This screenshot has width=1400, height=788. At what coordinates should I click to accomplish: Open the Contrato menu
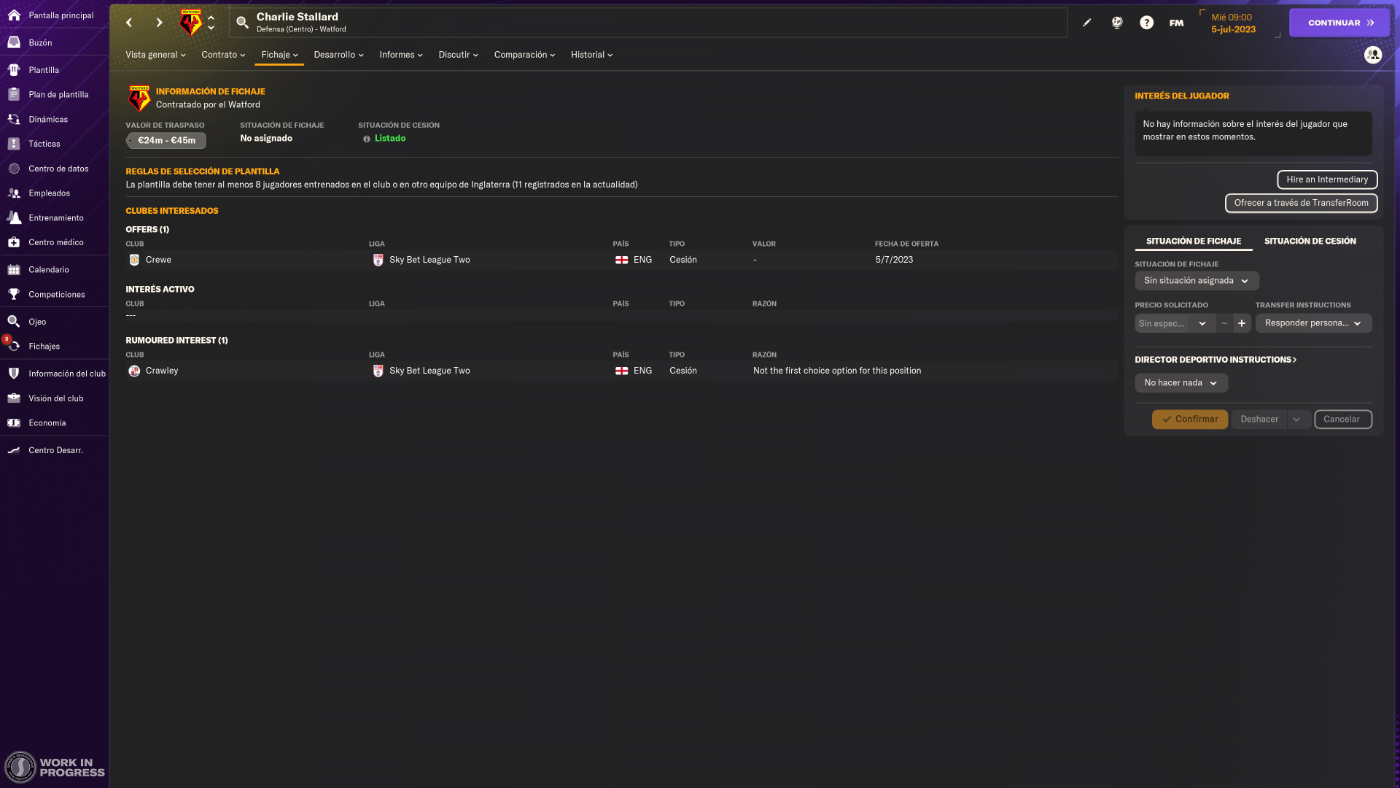[224, 55]
